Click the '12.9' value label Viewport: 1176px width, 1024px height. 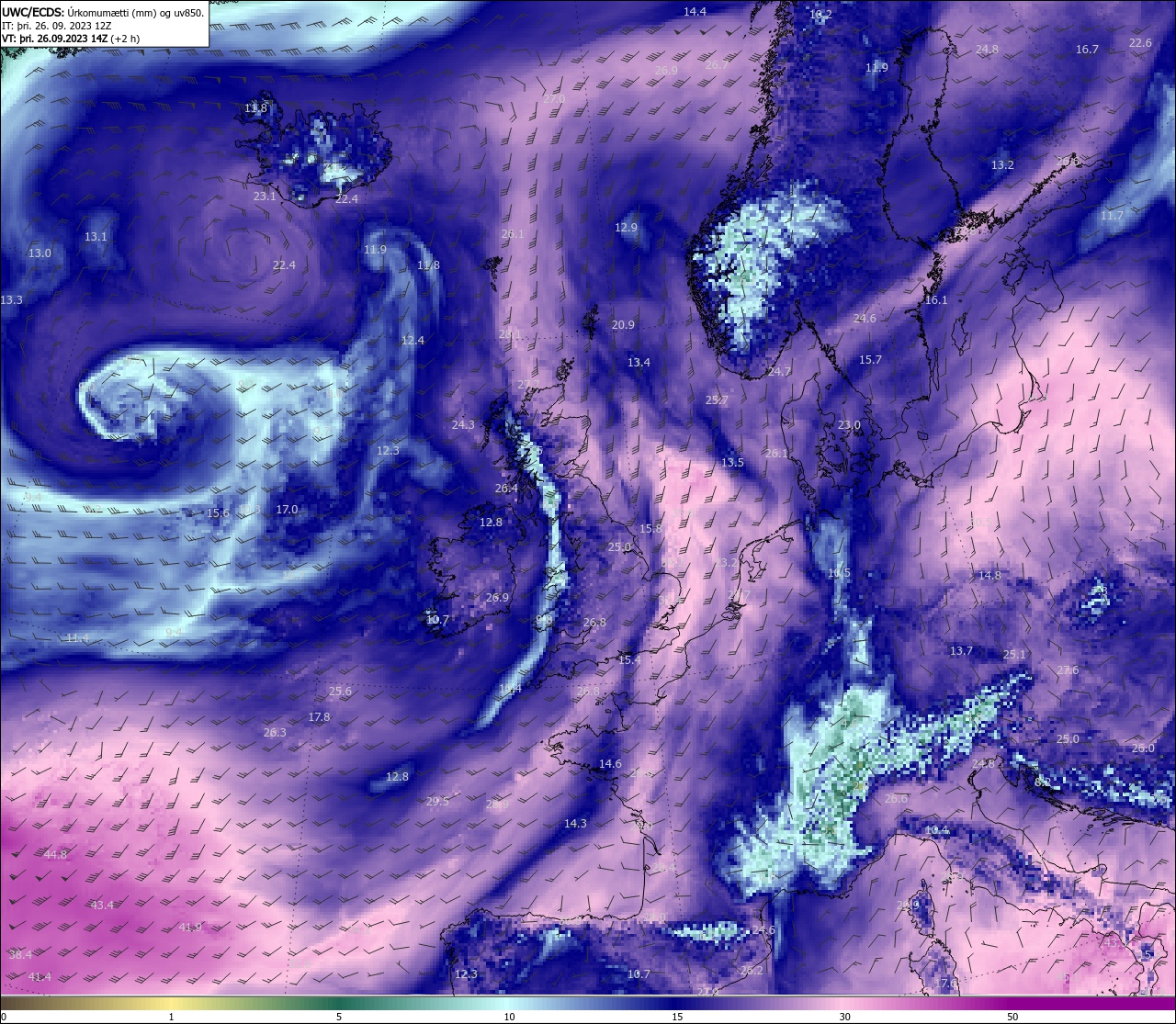(x=626, y=228)
